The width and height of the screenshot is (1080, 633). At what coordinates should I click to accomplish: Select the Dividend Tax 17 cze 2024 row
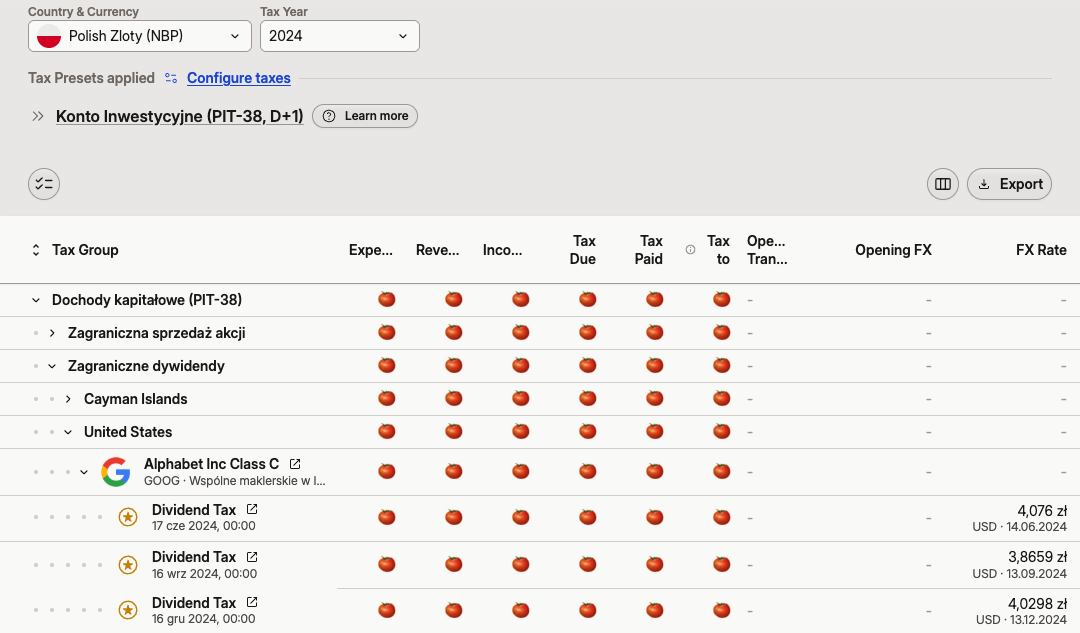click(x=540, y=518)
